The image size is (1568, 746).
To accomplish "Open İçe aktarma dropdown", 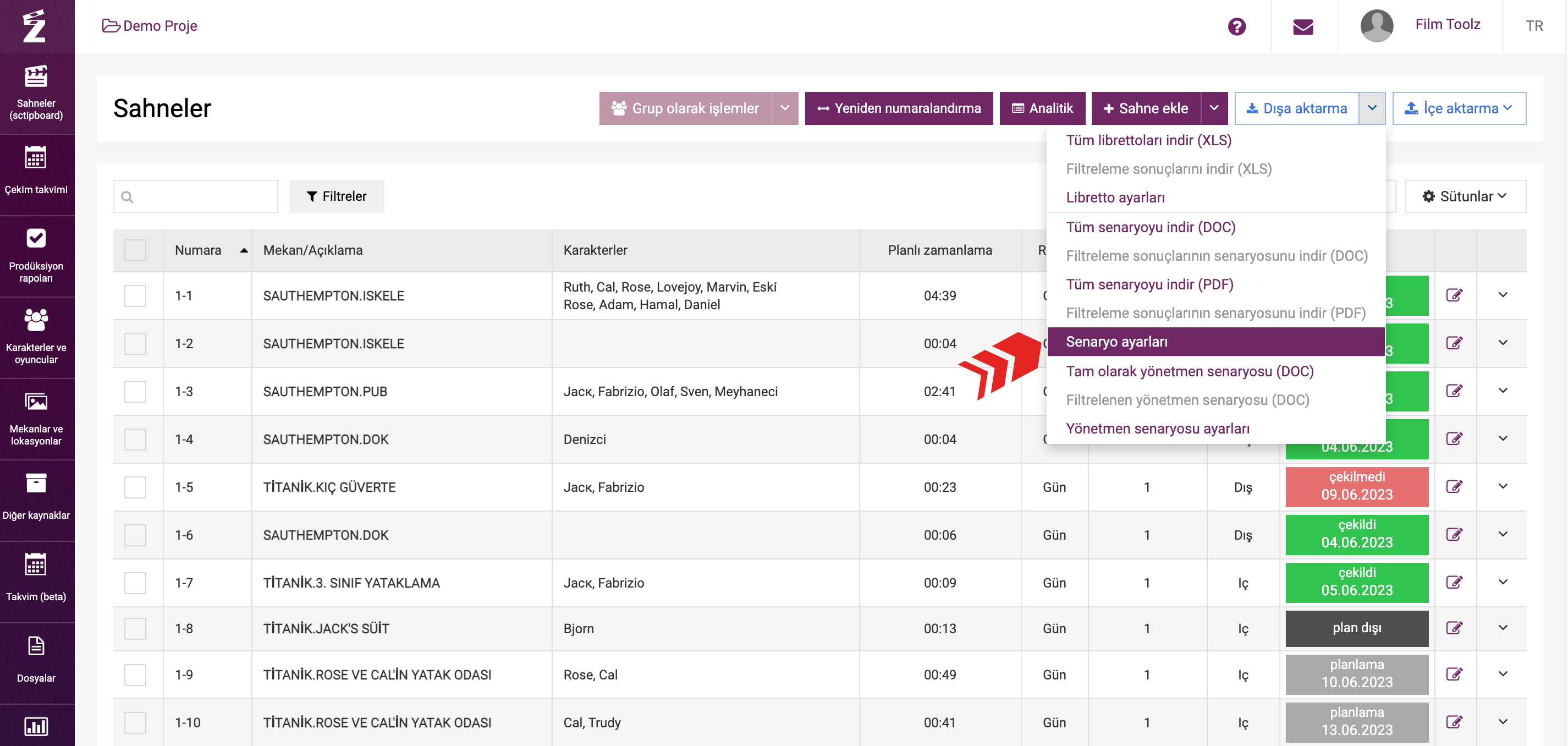I will click(x=1459, y=108).
